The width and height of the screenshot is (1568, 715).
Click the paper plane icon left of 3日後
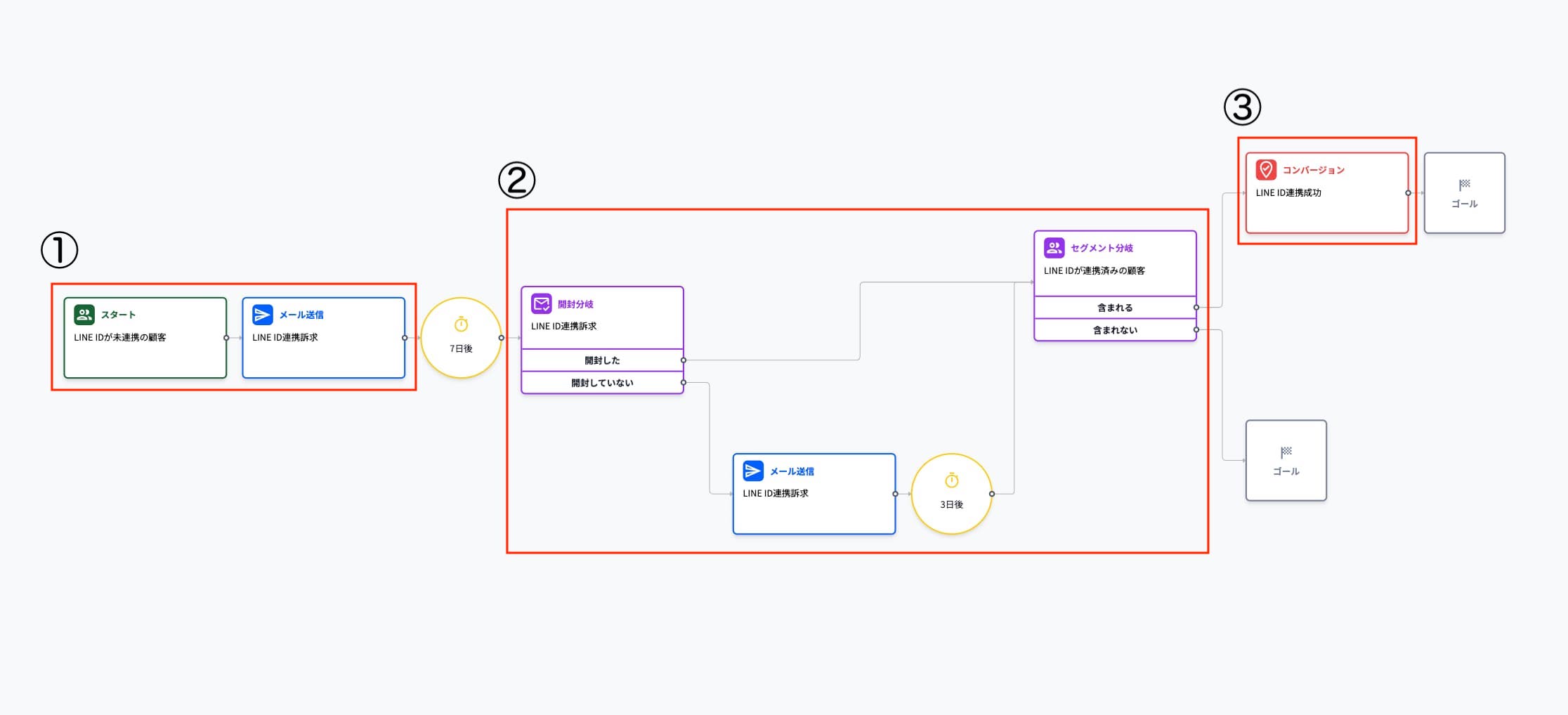[x=752, y=471]
